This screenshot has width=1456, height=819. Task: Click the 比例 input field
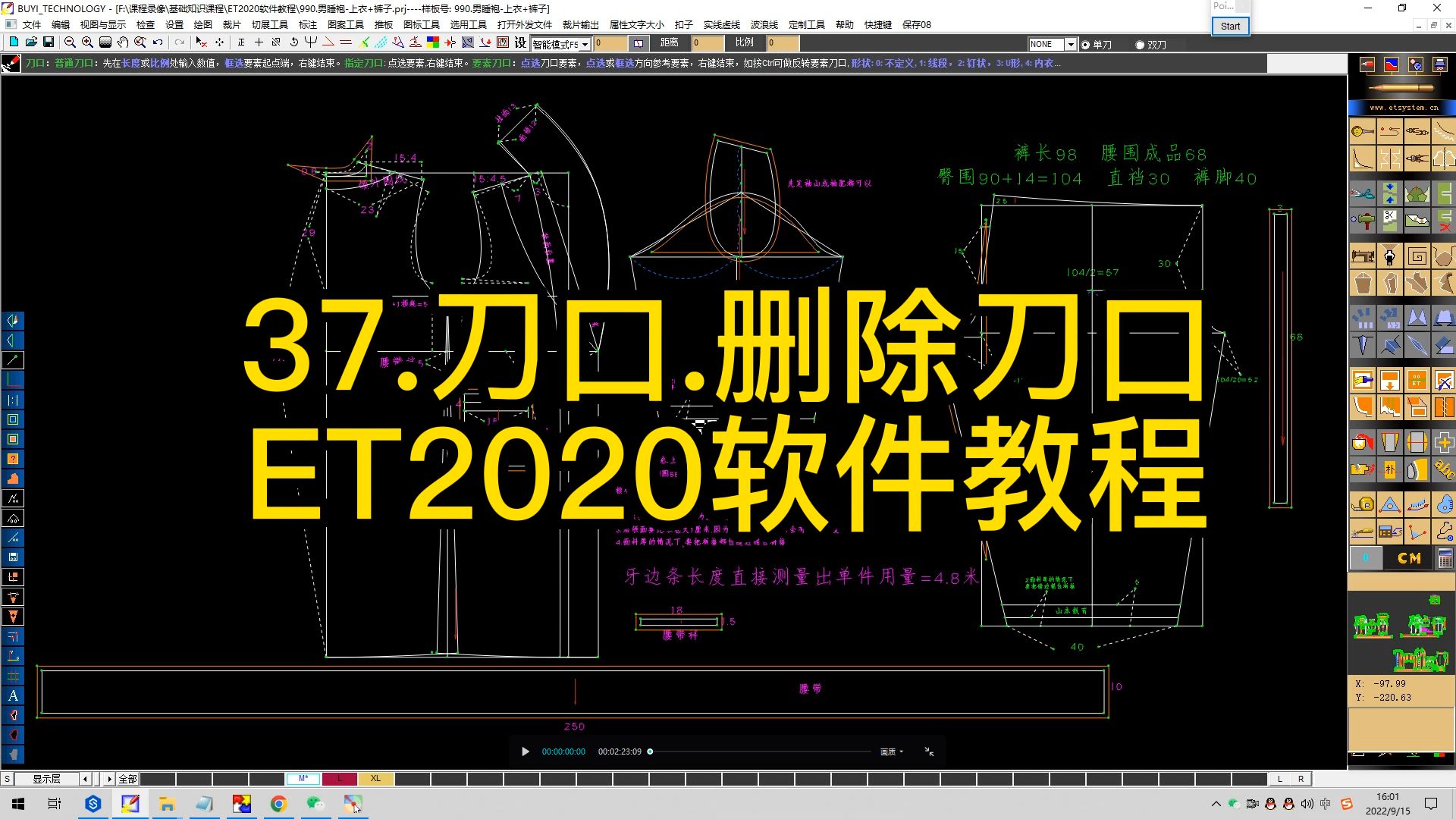pyautogui.click(x=783, y=43)
